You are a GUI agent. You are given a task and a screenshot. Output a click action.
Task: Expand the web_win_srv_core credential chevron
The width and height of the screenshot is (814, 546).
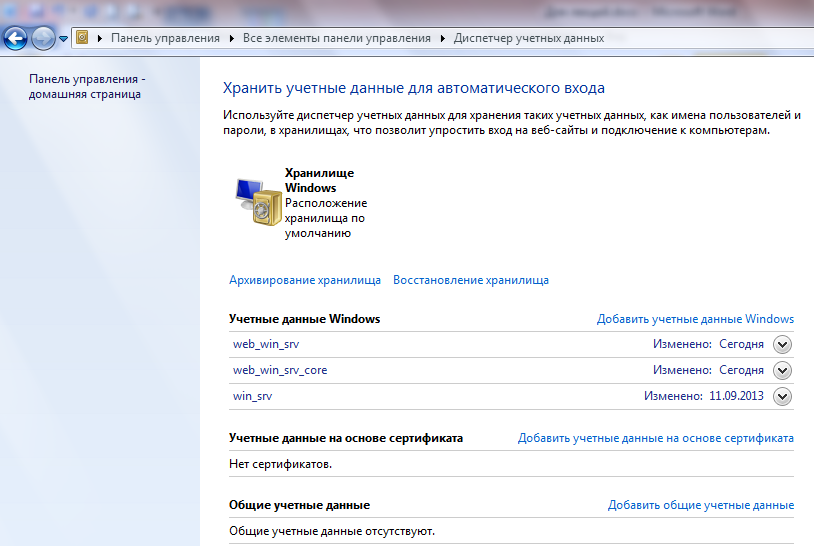[782, 370]
